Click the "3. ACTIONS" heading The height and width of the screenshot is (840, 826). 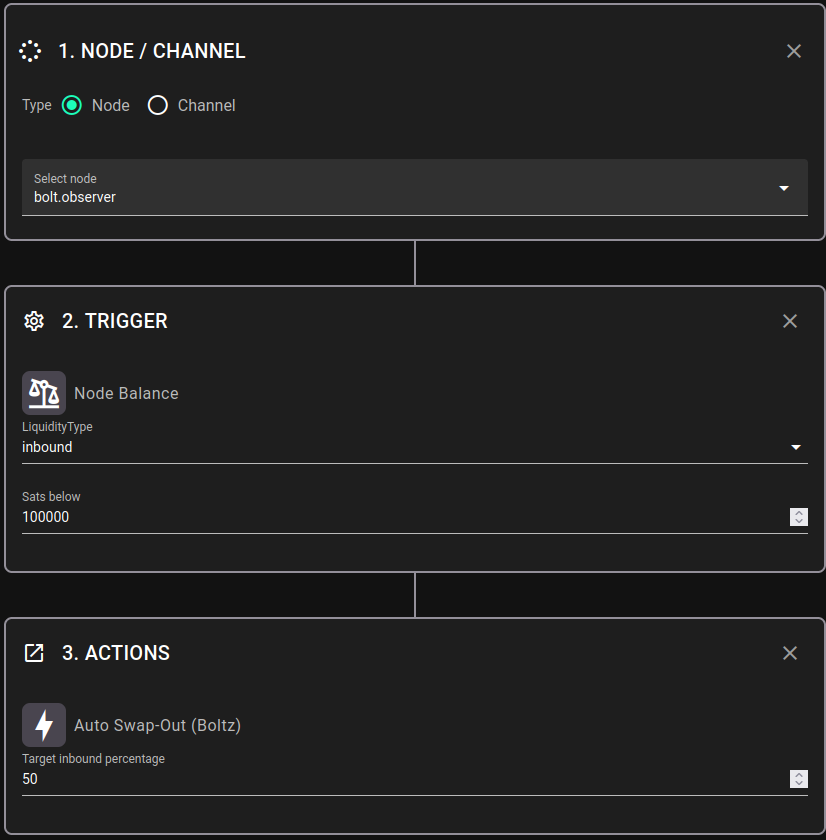[116, 653]
